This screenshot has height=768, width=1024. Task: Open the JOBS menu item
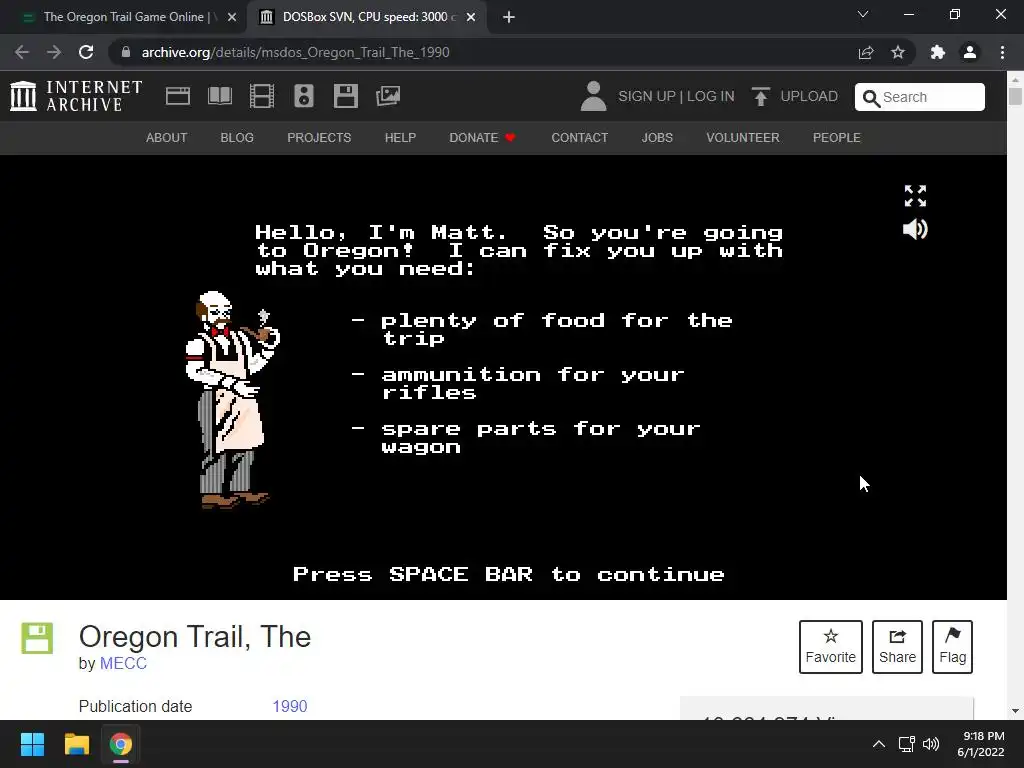657,138
